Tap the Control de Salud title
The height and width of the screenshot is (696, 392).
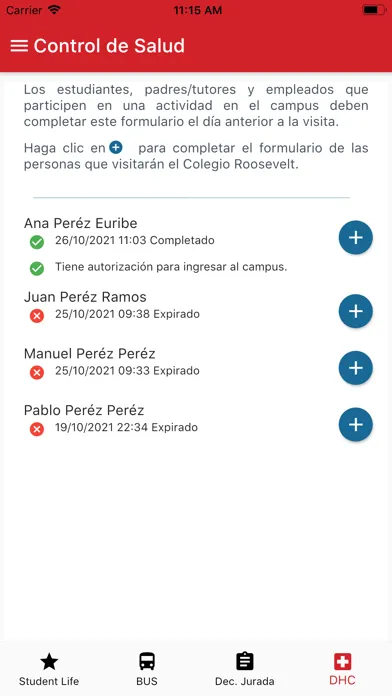coord(109,46)
